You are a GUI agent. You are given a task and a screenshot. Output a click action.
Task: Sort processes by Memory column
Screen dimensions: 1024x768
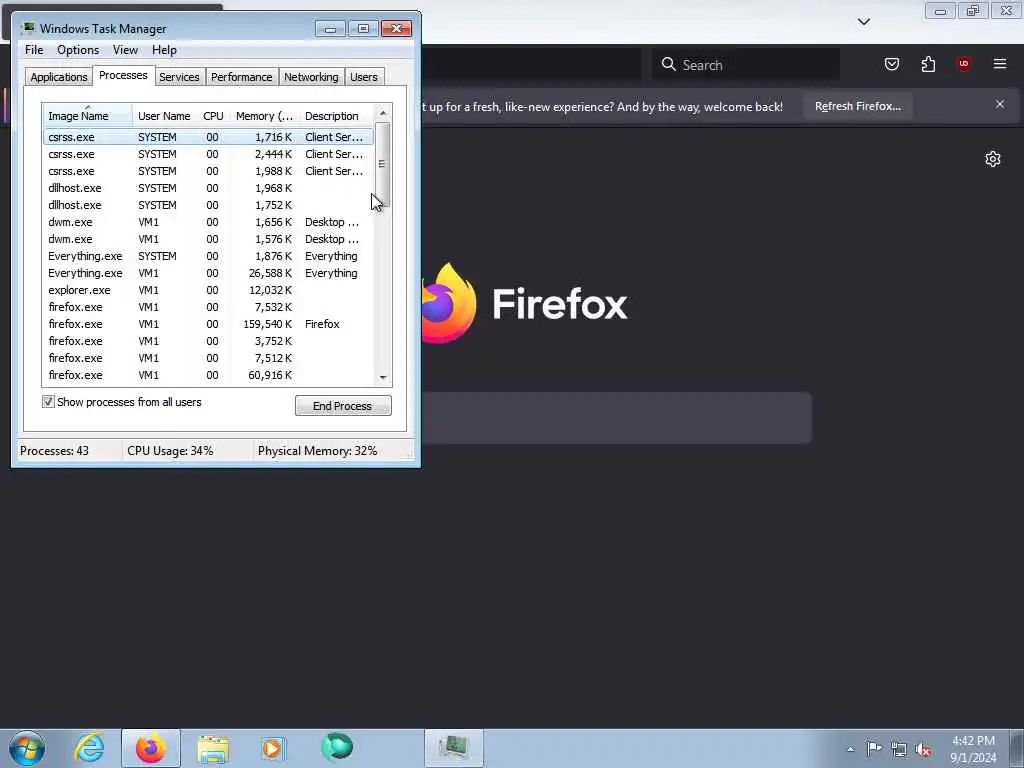[264, 116]
